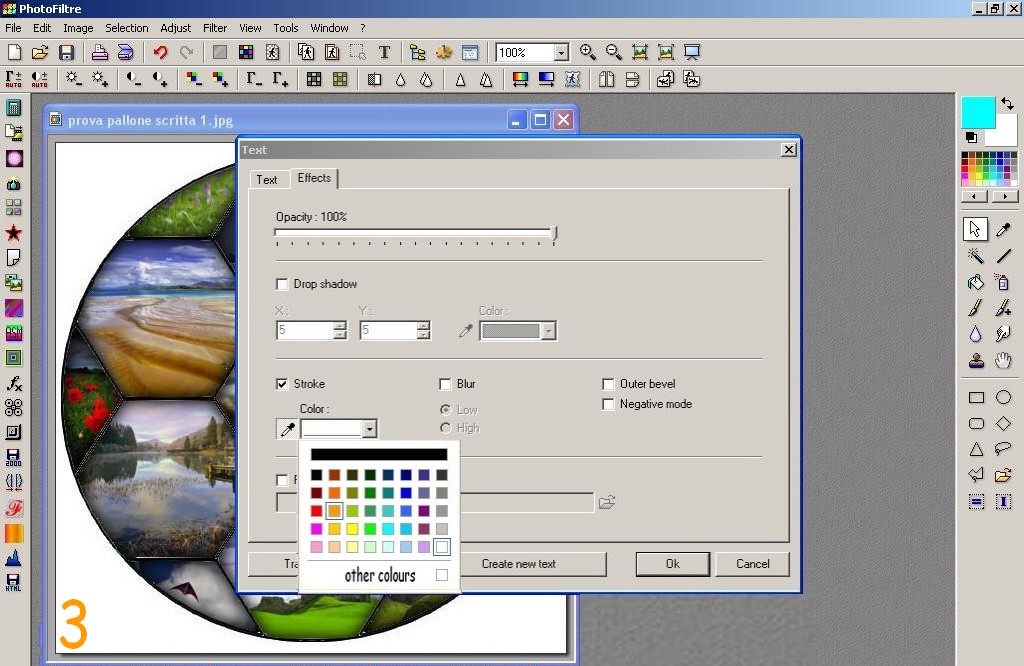Pick the white swatch in the color popup

(442, 547)
